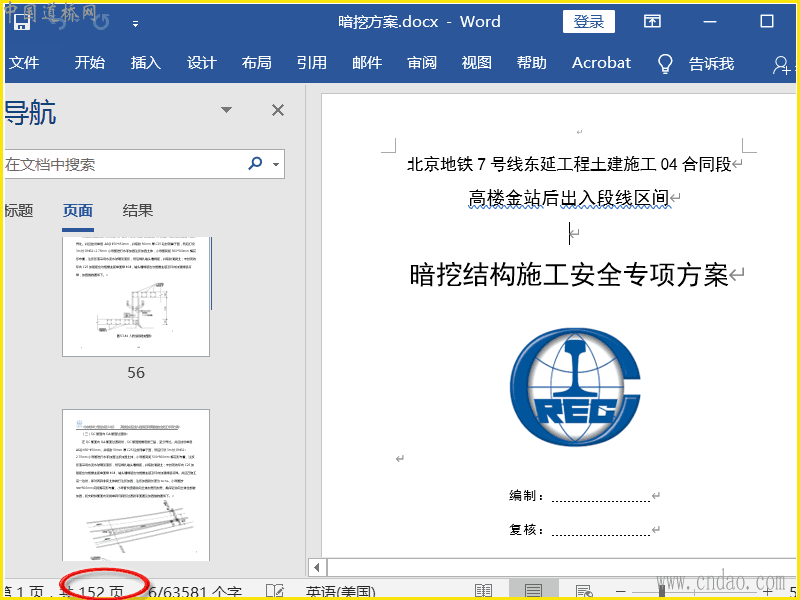
Task: Click the line 高楼金站后出入段线区间
Action: tap(569, 197)
